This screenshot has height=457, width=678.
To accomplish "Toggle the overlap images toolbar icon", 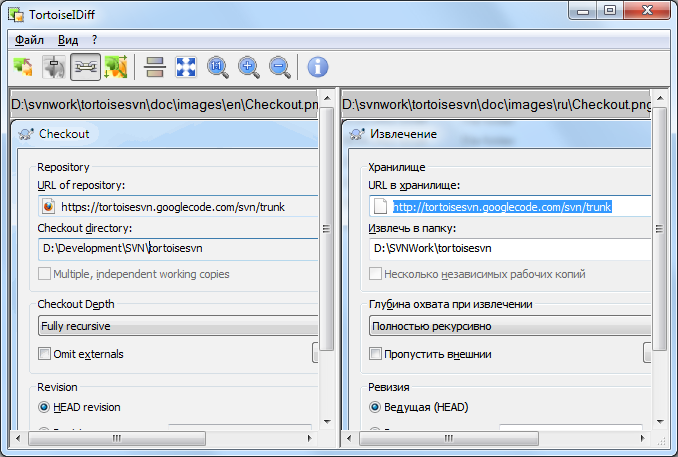I will [x=54, y=67].
